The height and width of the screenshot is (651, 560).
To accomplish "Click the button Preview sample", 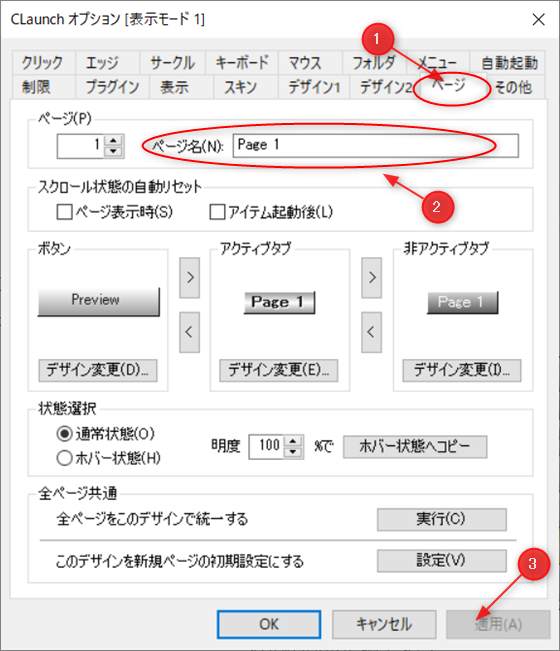I will tap(99, 302).
